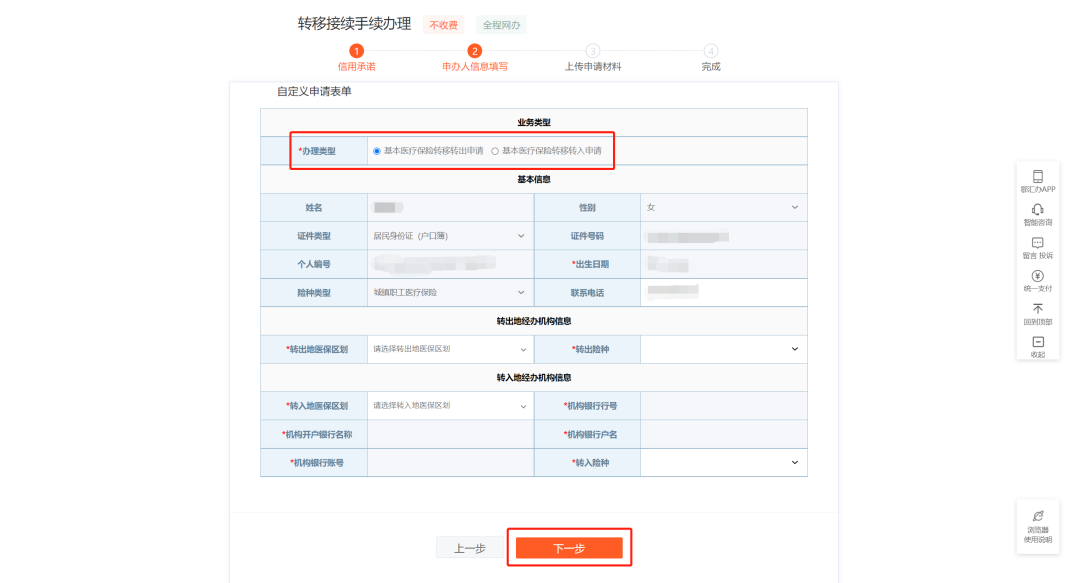Viewport: 1068px width, 583px height.
Task: Click the 机构银行行号 input field
Action: [723, 406]
